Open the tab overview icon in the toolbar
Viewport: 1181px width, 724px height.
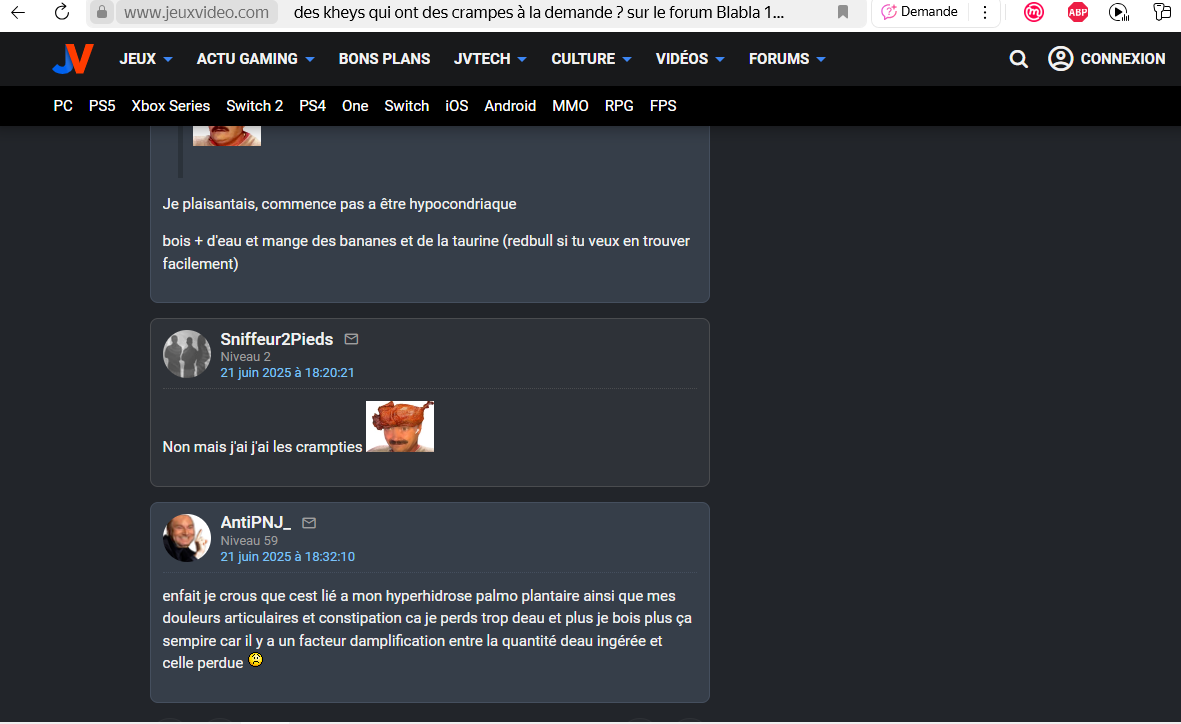1162,12
